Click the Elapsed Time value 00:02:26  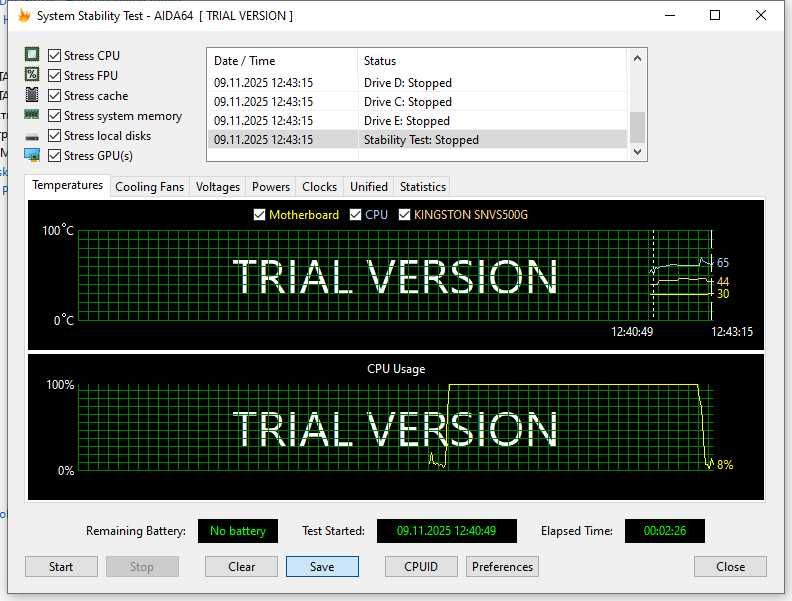pyautogui.click(x=665, y=531)
